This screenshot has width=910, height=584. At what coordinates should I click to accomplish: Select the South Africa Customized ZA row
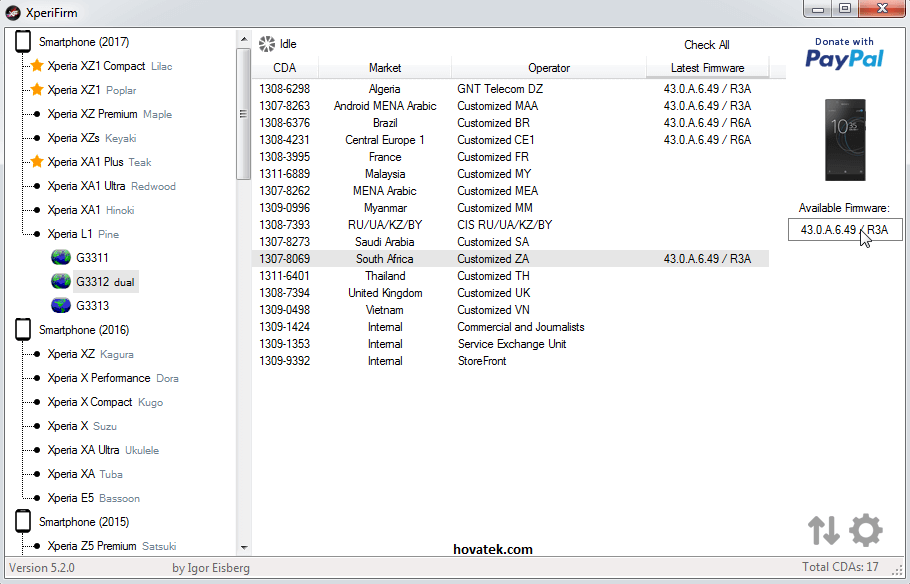coord(511,258)
